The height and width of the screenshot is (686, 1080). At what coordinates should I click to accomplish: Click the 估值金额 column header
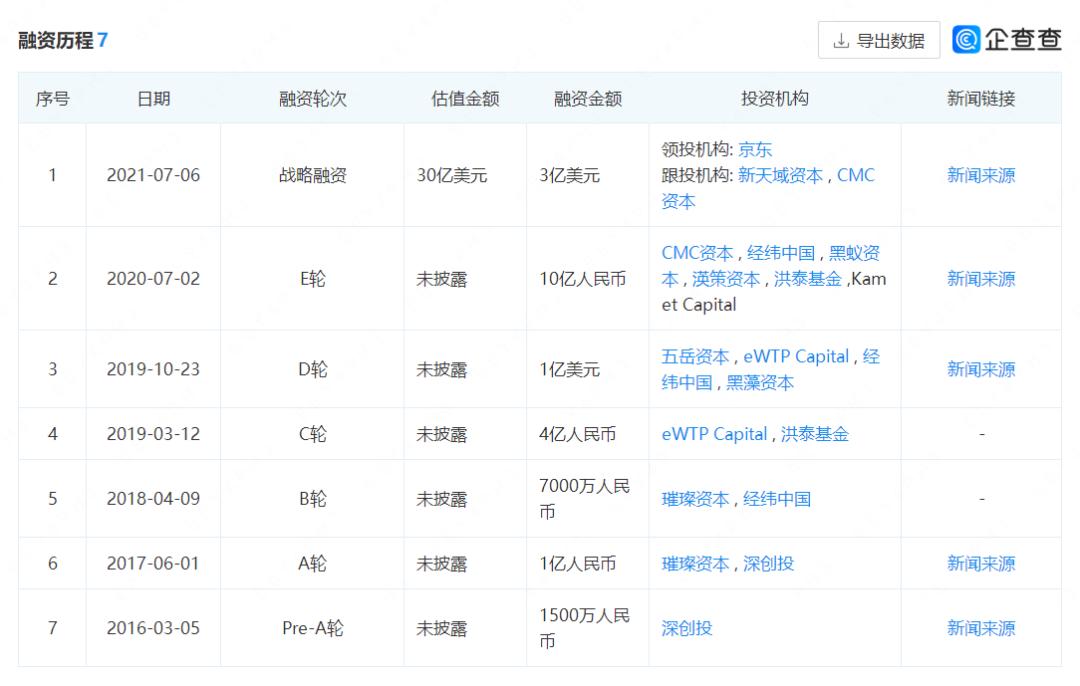[x=466, y=98]
